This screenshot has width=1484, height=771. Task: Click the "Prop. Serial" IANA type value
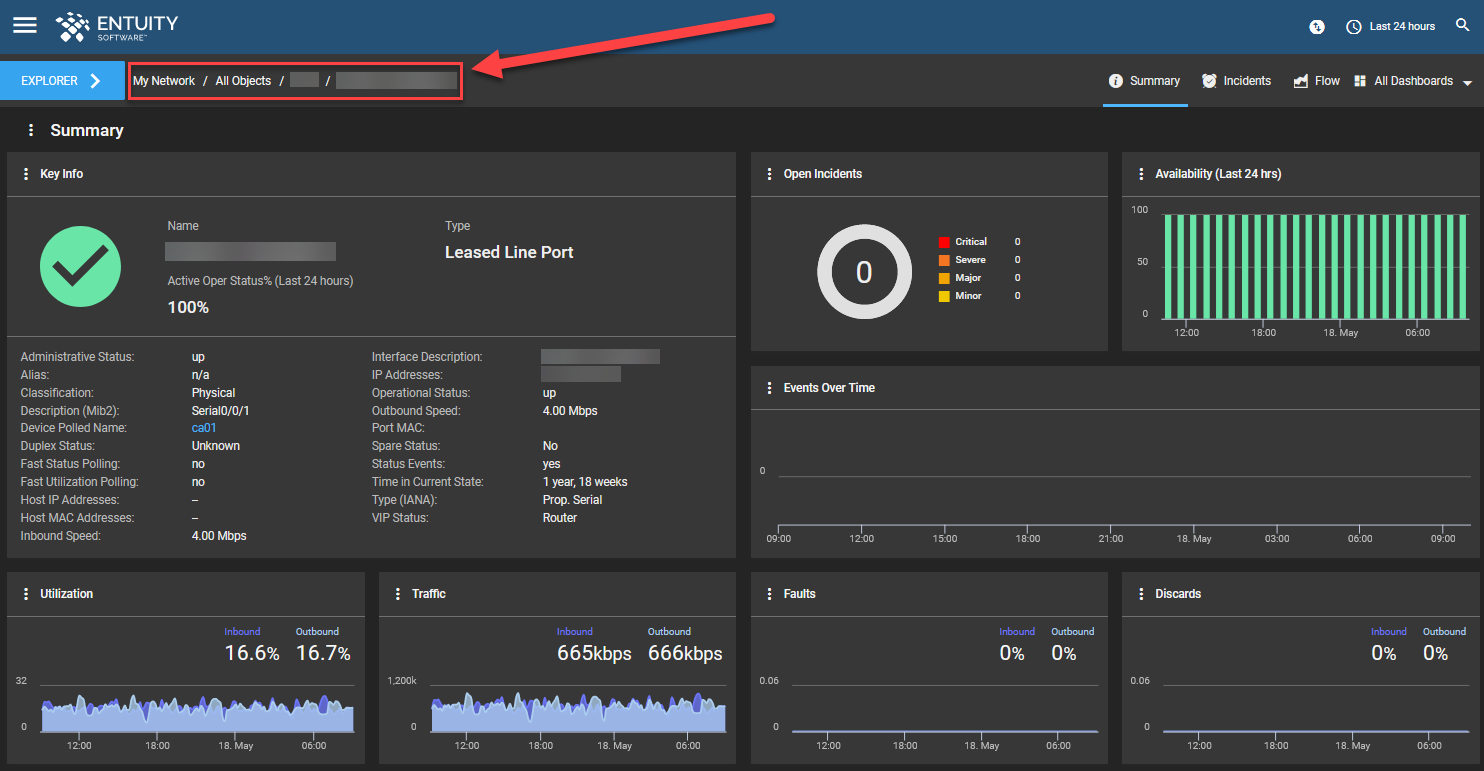573,500
